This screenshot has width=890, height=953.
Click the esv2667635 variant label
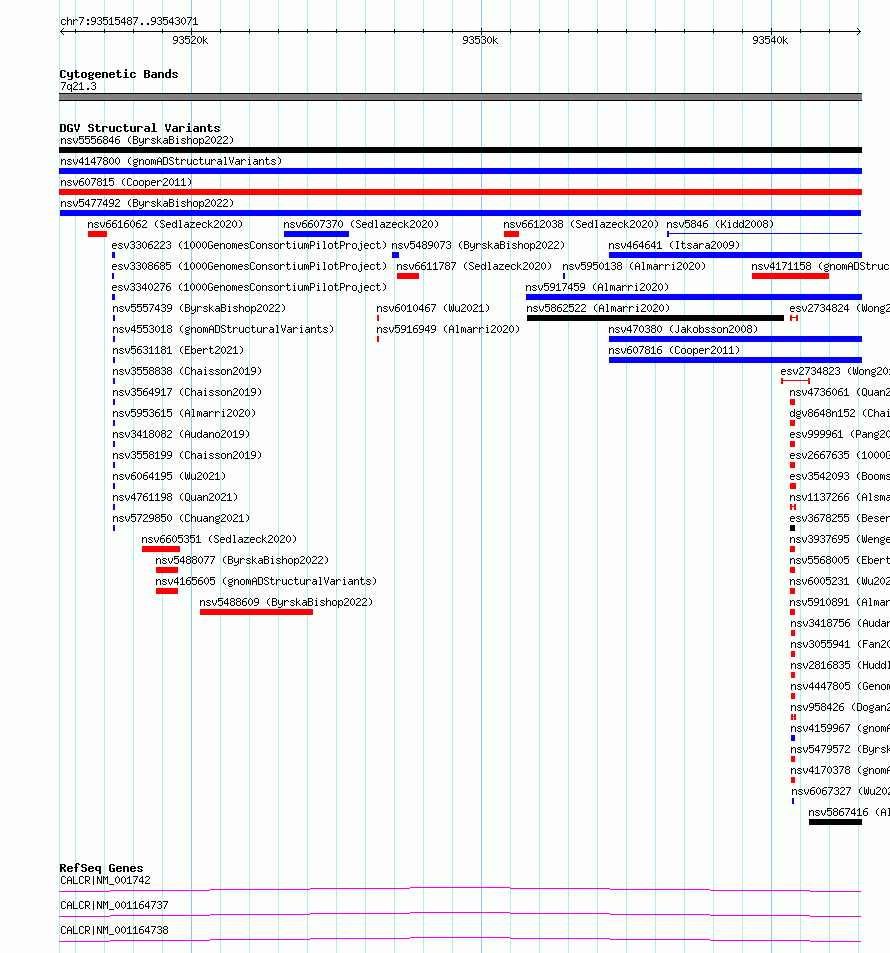840,455
